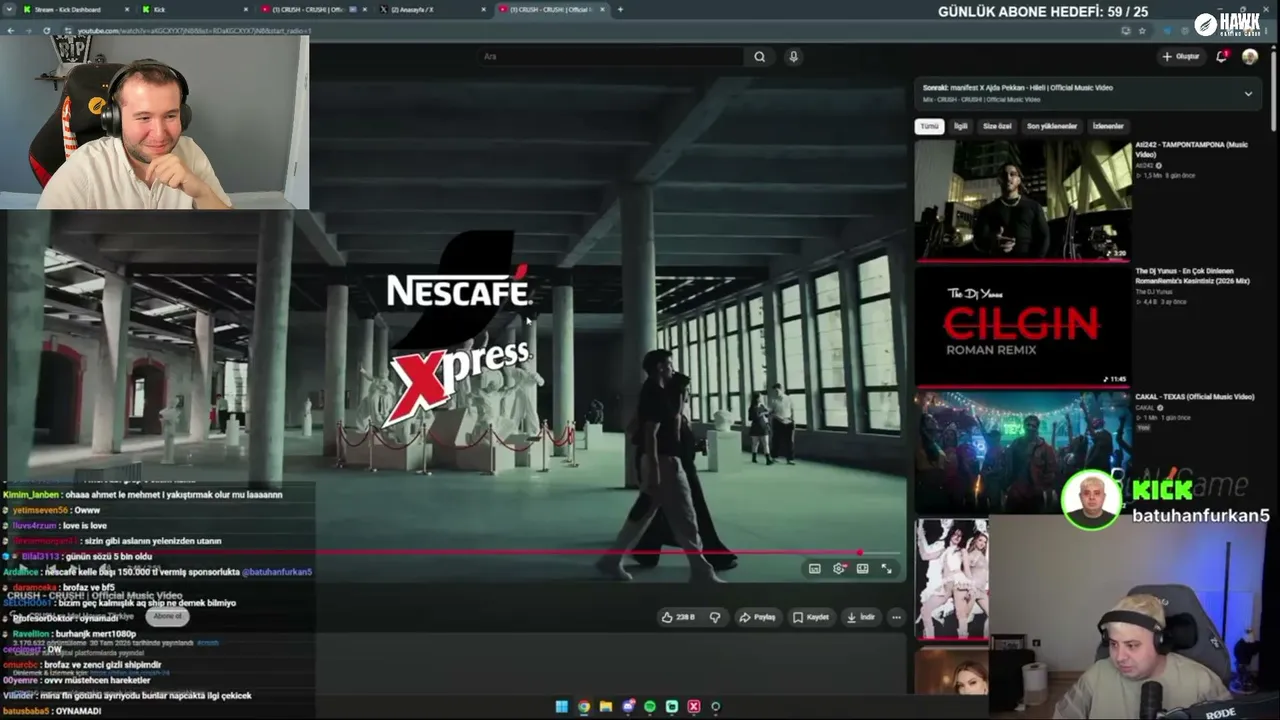The image size is (1280, 720).
Task: Select the Son yüklenenler filter chip
Action: (x=1052, y=127)
